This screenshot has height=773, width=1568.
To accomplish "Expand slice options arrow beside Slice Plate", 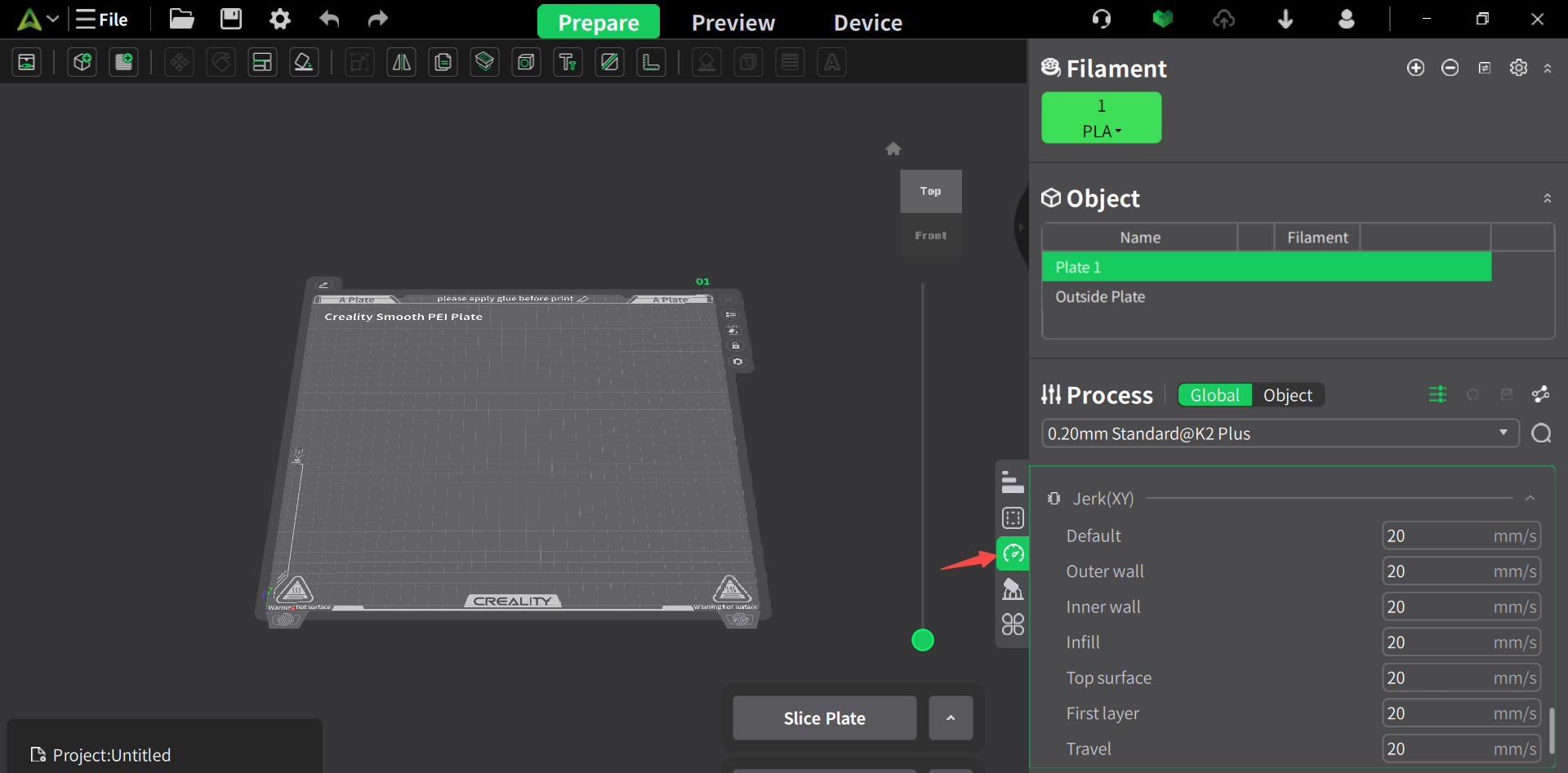I will (951, 718).
